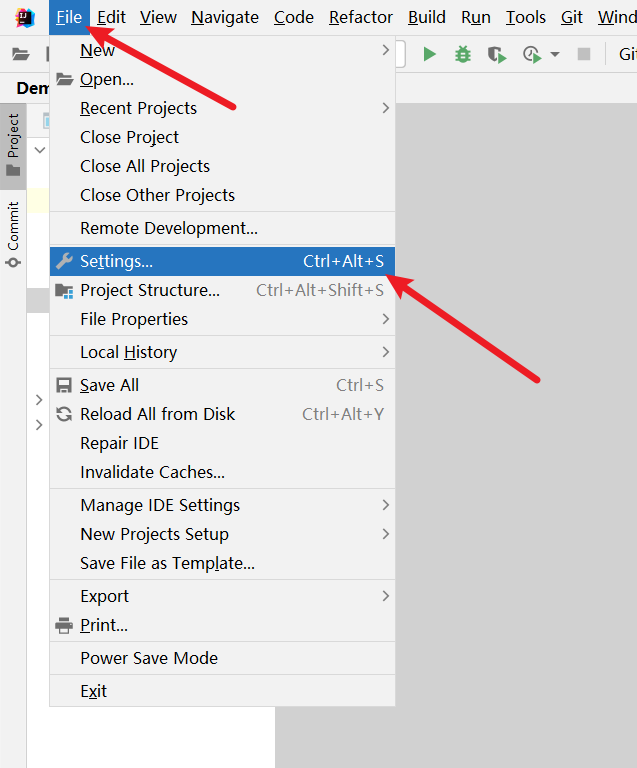Expand the profiler dropdown arrow
This screenshot has width=637, height=768.
[x=555, y=54]
